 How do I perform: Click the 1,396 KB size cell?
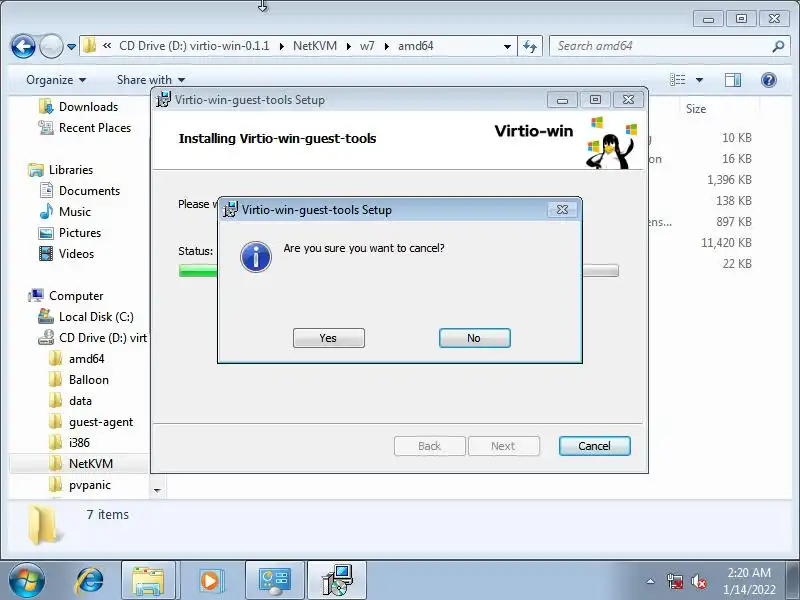pos(729,180)
